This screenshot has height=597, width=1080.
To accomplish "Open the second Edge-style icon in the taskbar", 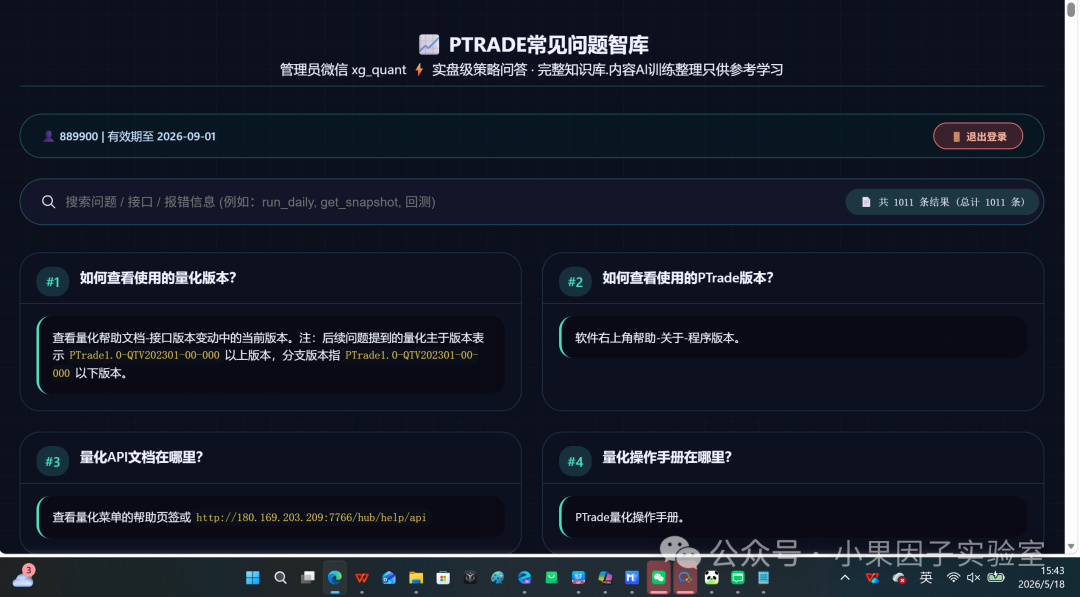I will [x=524, y=578].
